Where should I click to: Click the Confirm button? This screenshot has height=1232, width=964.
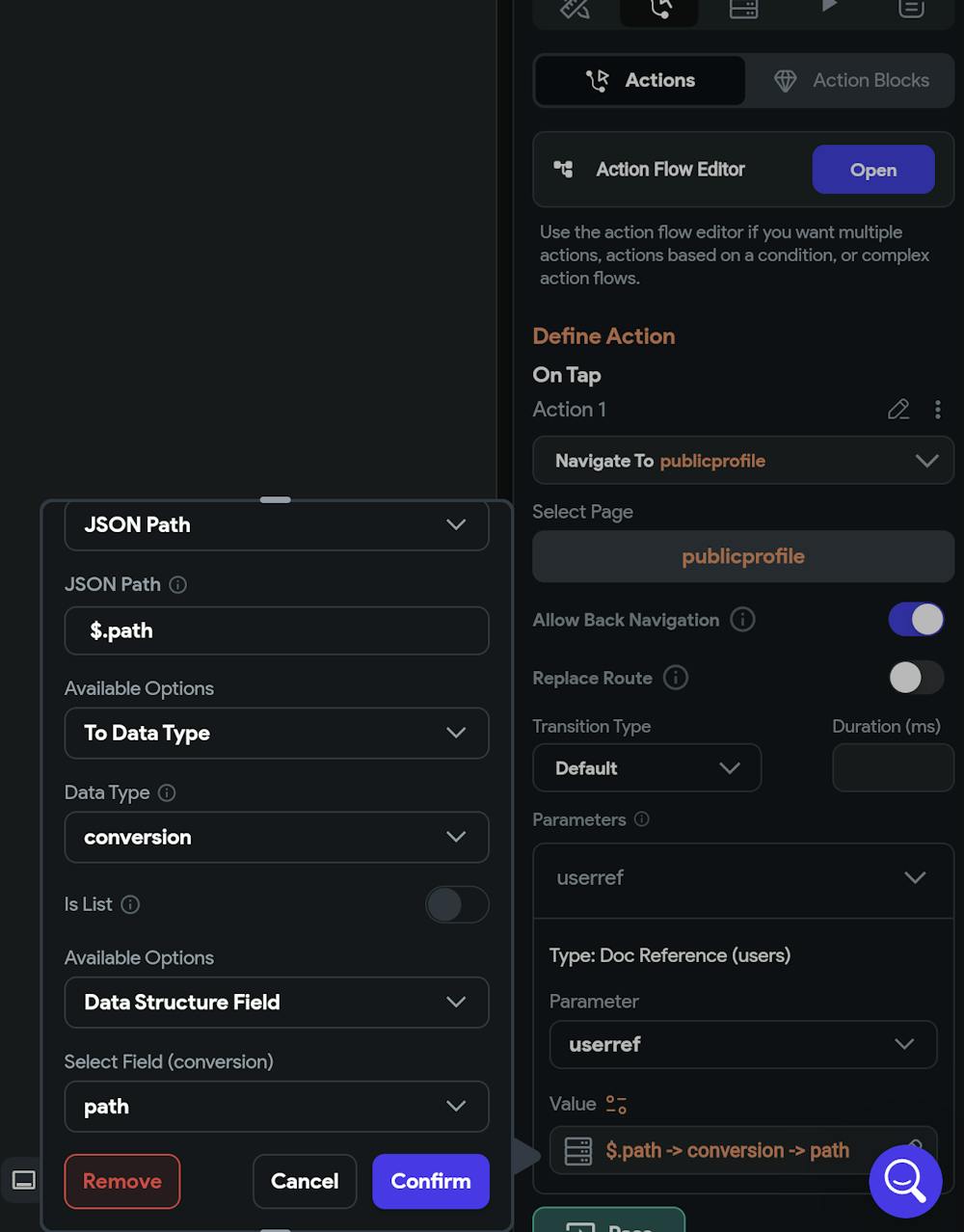tap(430, 1181)
